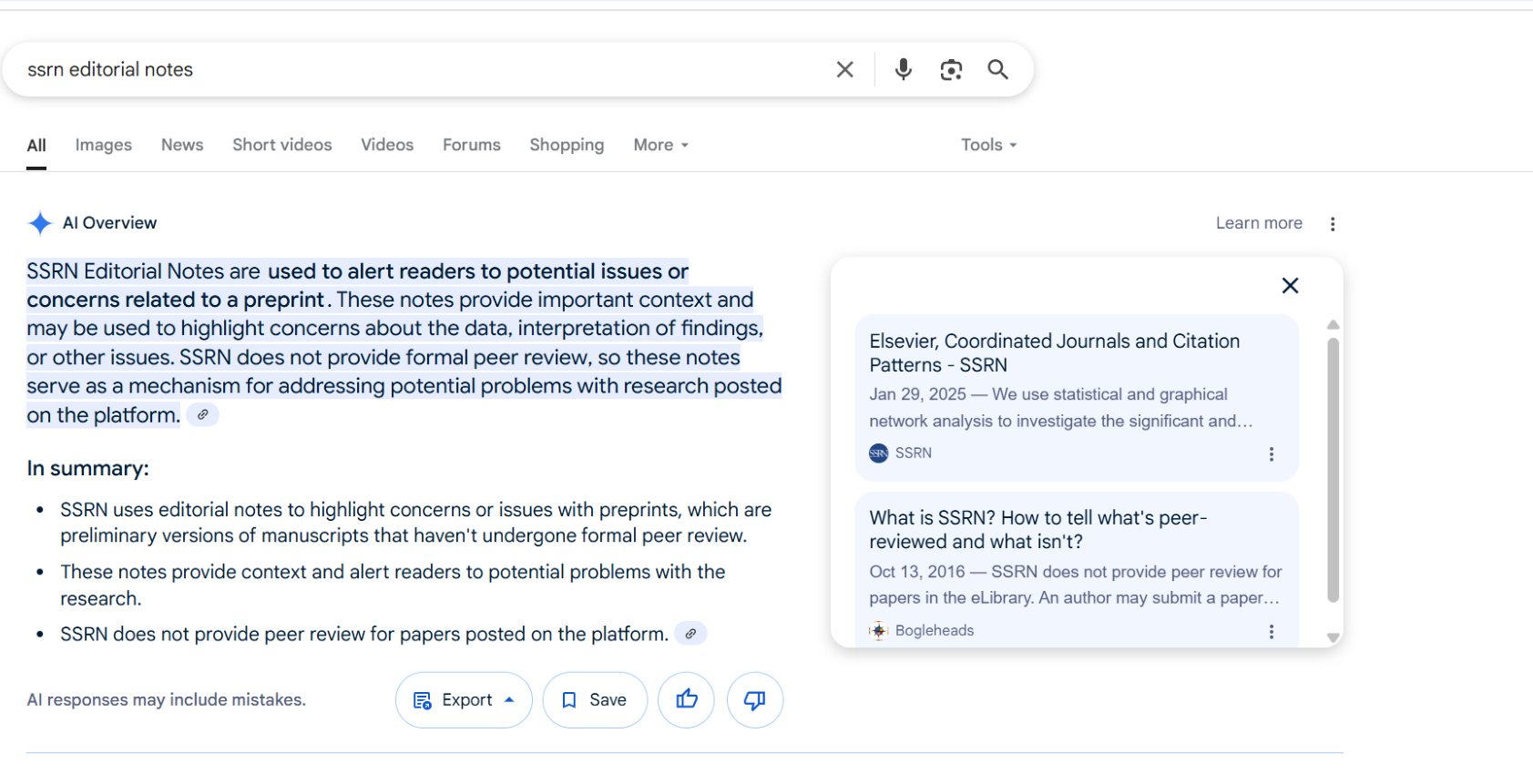This screenshot has height=784, width=1533.
Task: Click the thumbs up feedback icon
Action: point(686,699)
